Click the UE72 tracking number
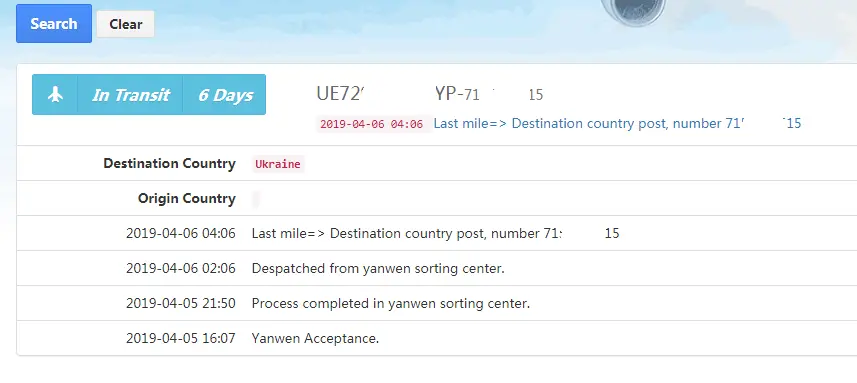 point(341,94)
